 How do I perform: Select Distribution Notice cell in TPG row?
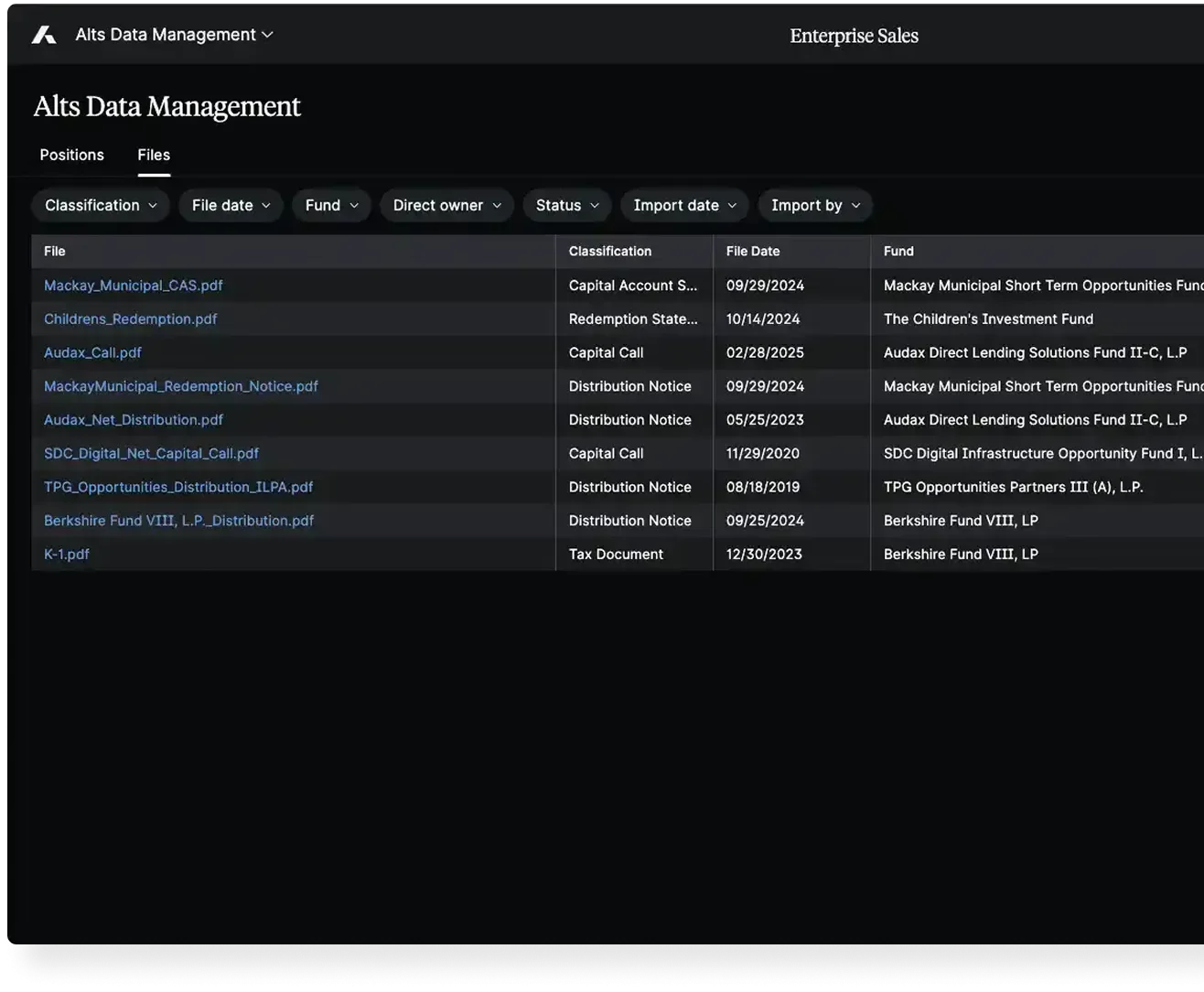[634, 487]
